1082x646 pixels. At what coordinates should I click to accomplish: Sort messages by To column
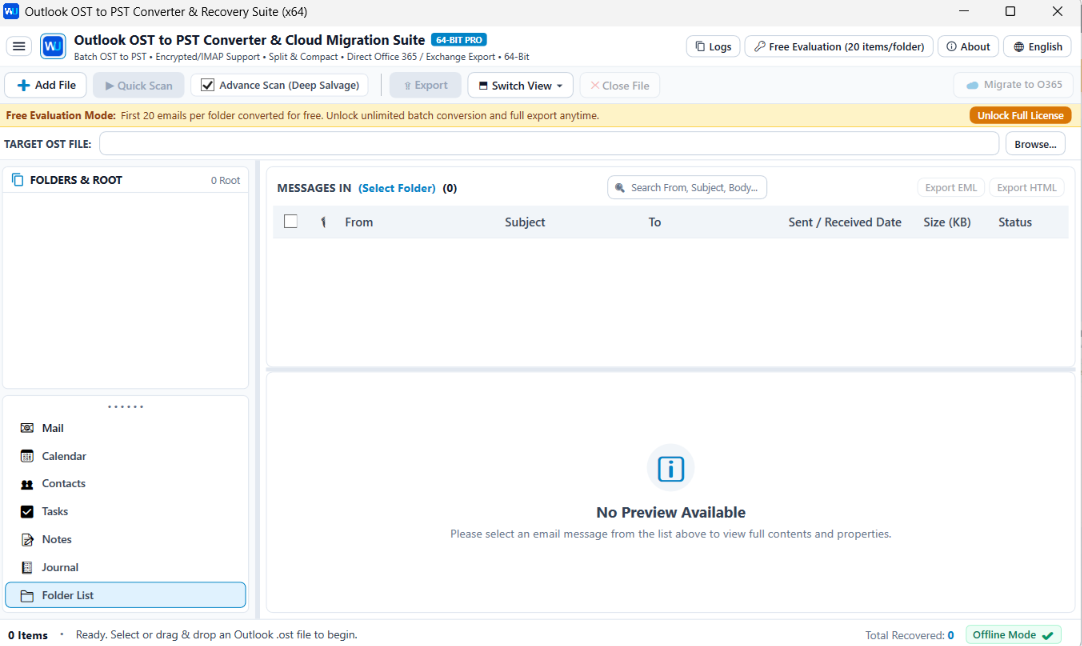click(654, 222)
